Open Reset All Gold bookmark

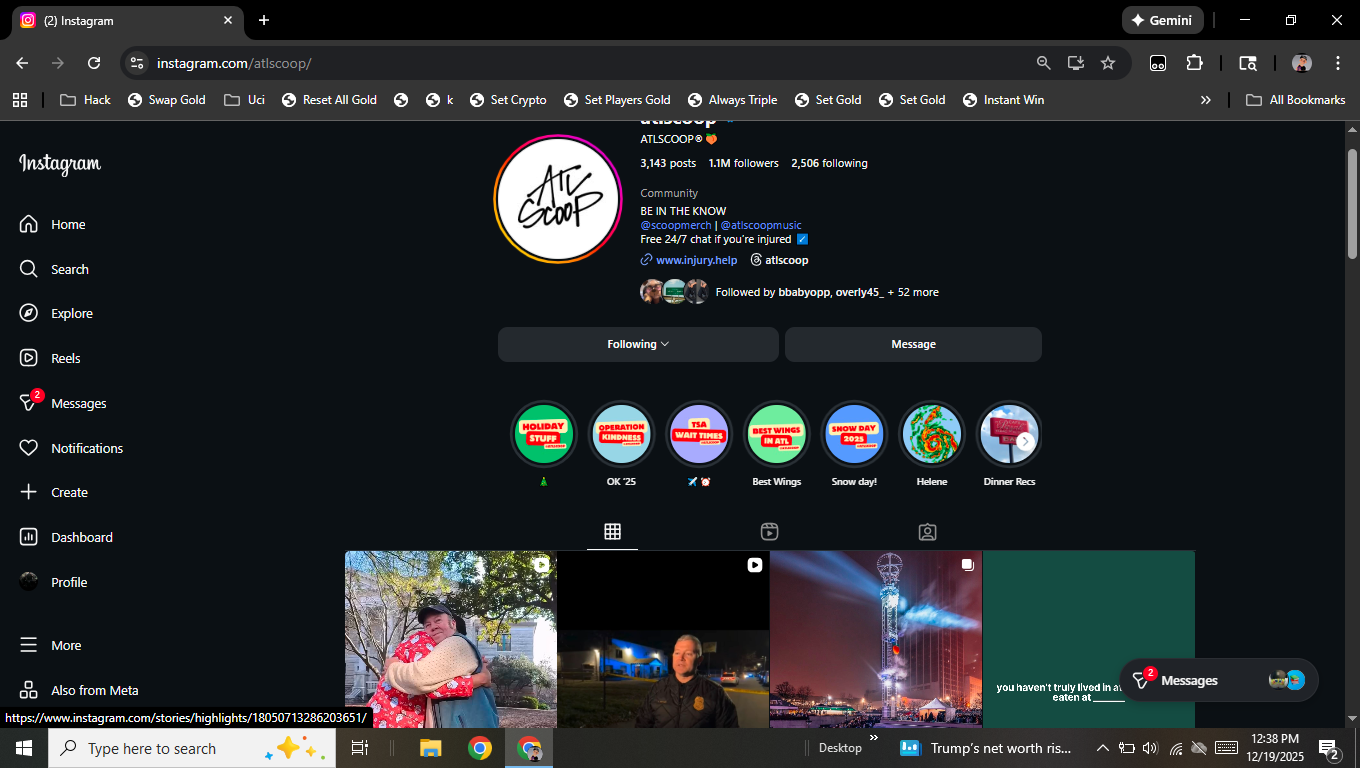click(x=330, y=100)
